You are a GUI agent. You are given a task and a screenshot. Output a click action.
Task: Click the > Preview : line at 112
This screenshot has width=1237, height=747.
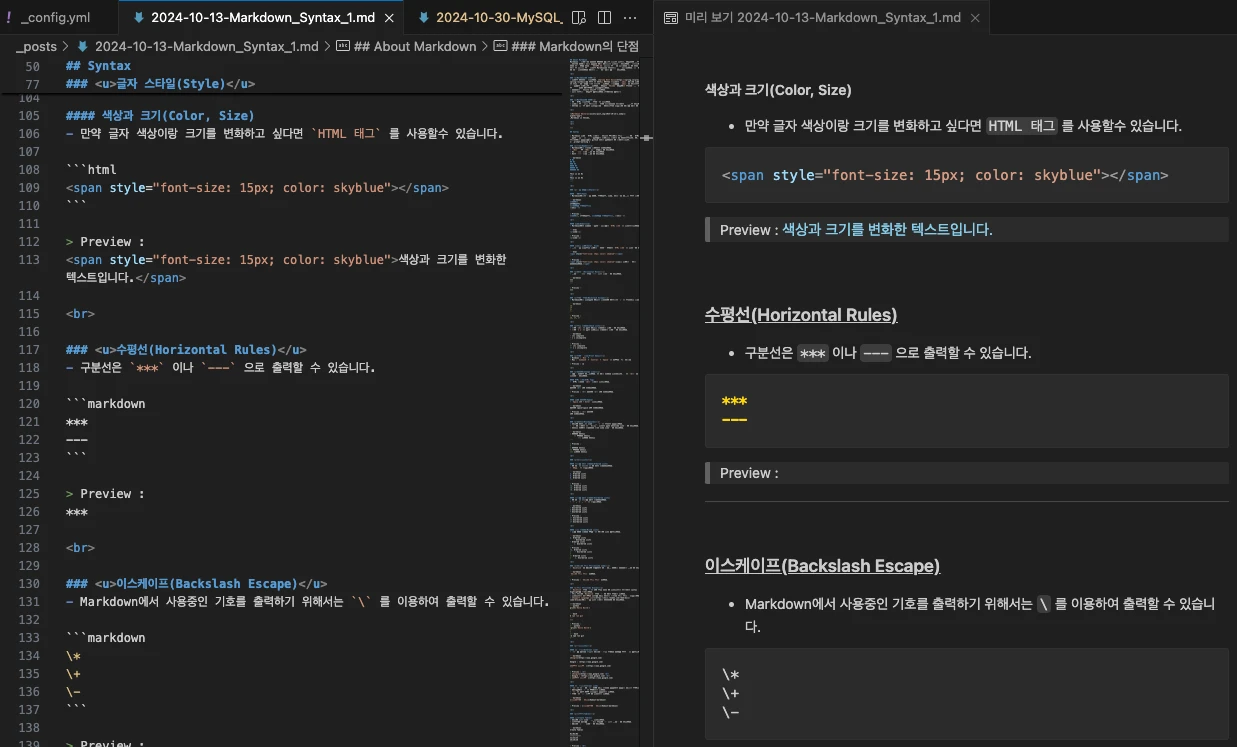click(x=105, y=242)
